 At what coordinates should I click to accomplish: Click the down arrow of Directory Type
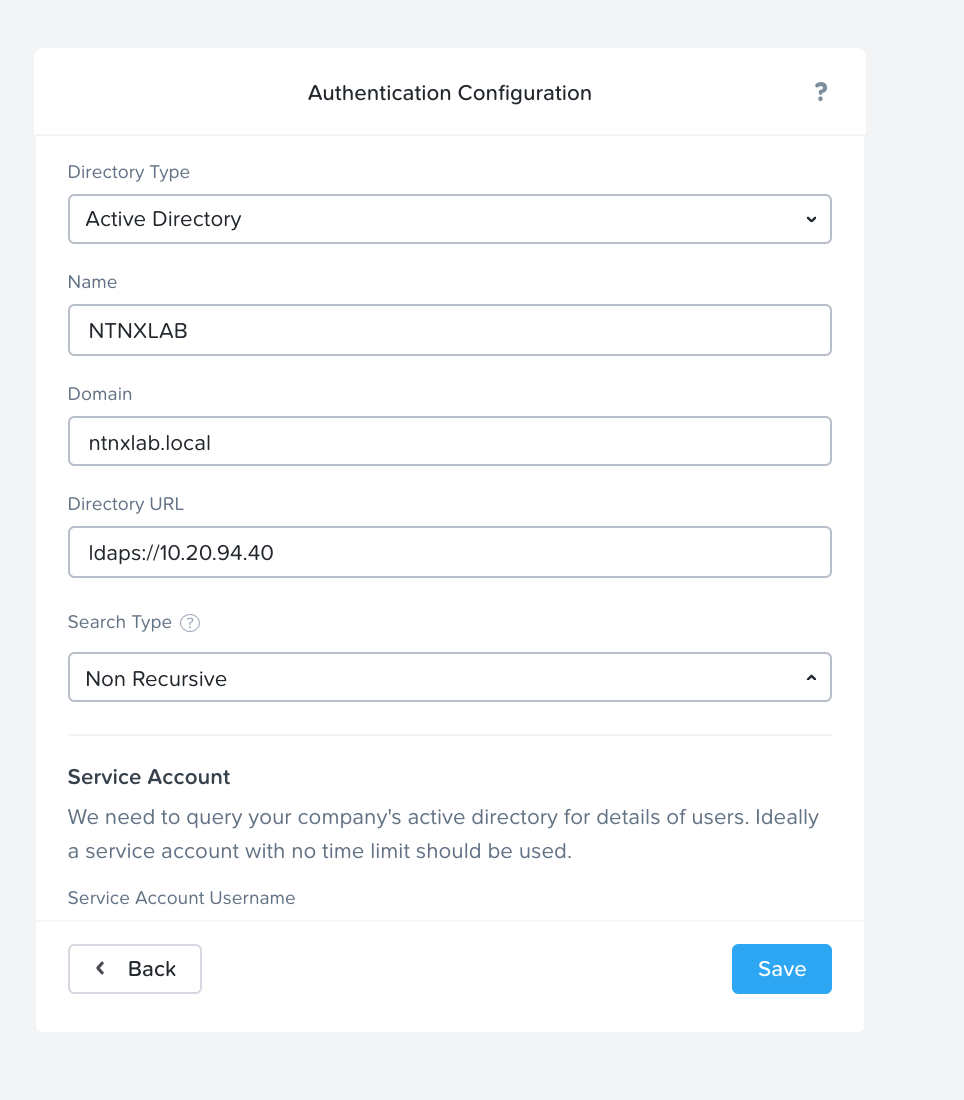pyautogui.click(x=811, y=219)
